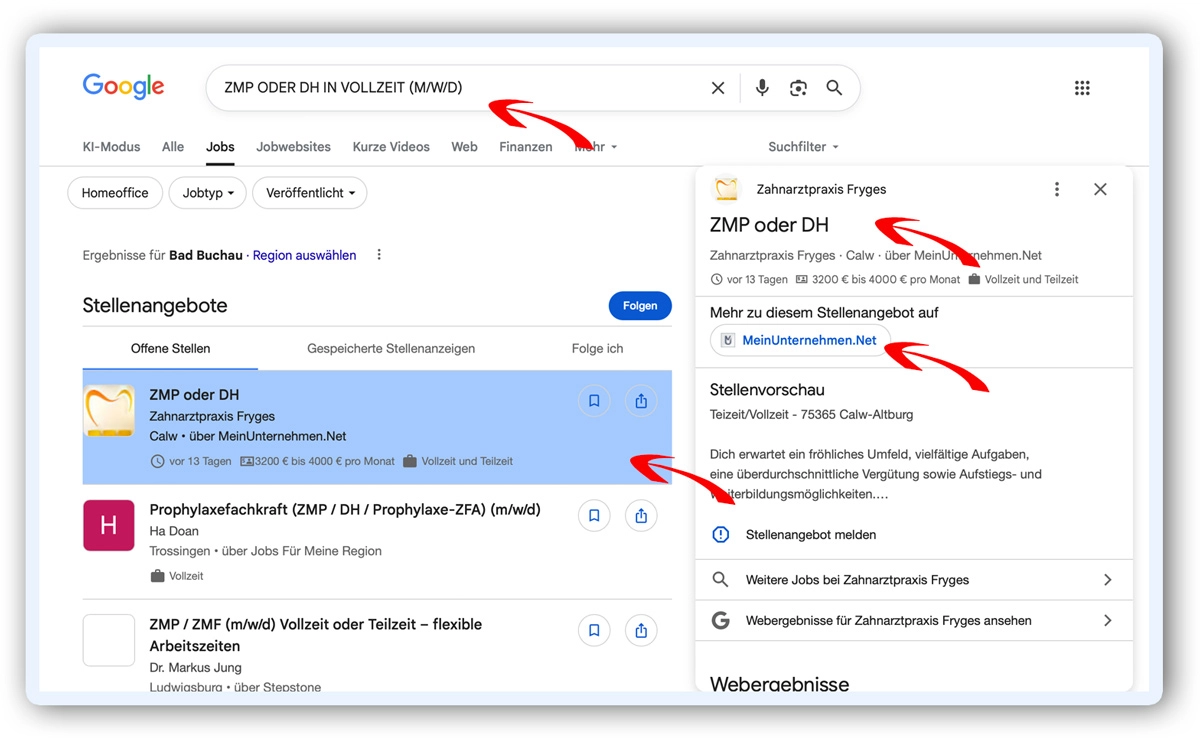Share the ZMP oder DH job
The image size is (1200, 747).
click(x=641, y=401)
